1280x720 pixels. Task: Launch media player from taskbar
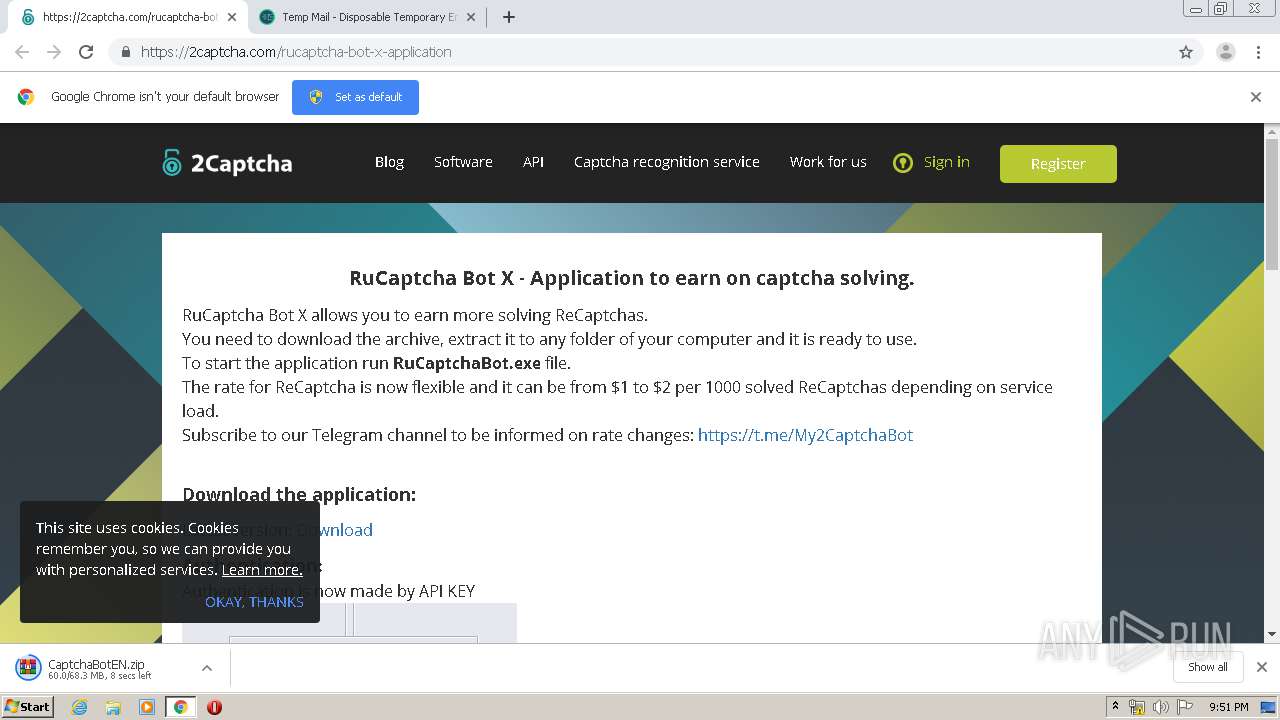pyautogui.click(x=147, y=707)
